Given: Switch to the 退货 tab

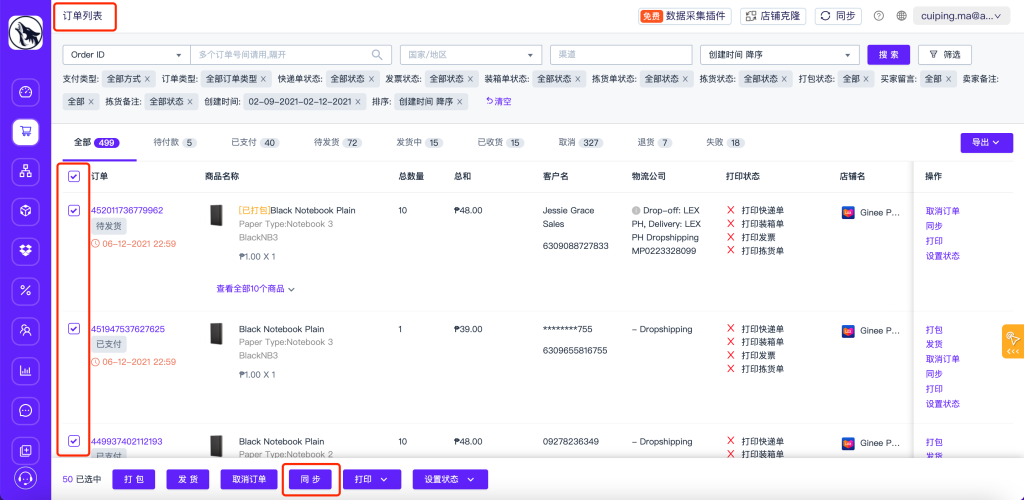Looking at the screenshot, I should 654,142.
